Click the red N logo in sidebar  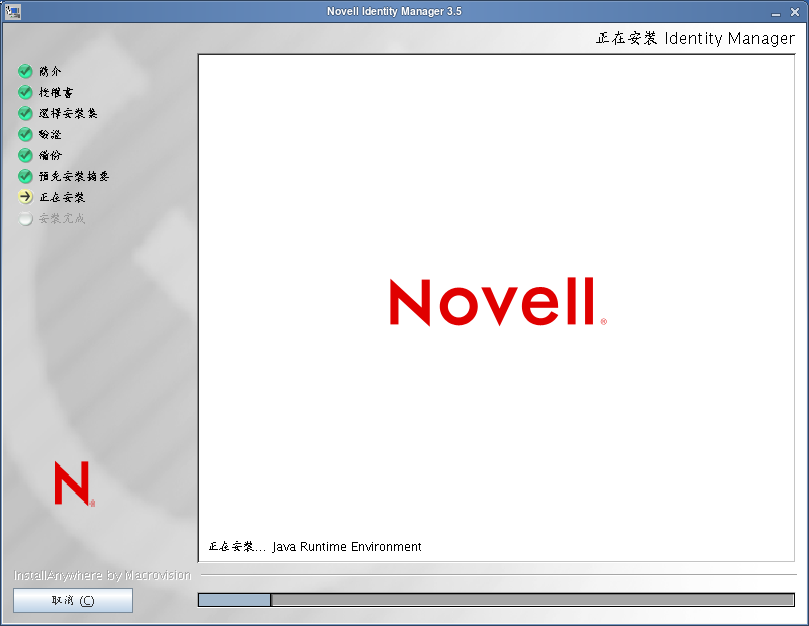[74, 484]
